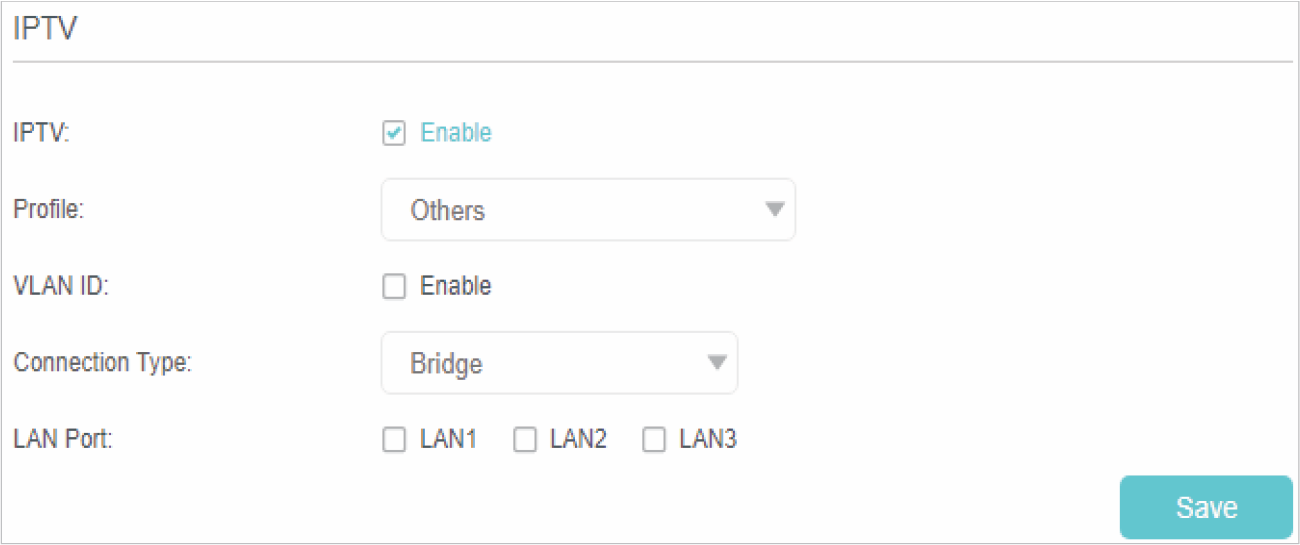The width and height of the screenshot is (1300, 545).
Task: Click the Enable text next to VLAN ID
Action: [x=455, y=286]
